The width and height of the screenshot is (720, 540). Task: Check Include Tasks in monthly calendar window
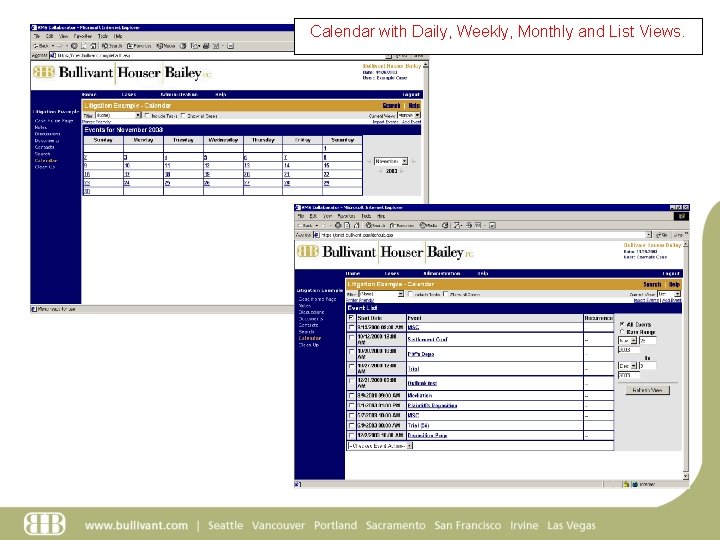pos(147,116)
